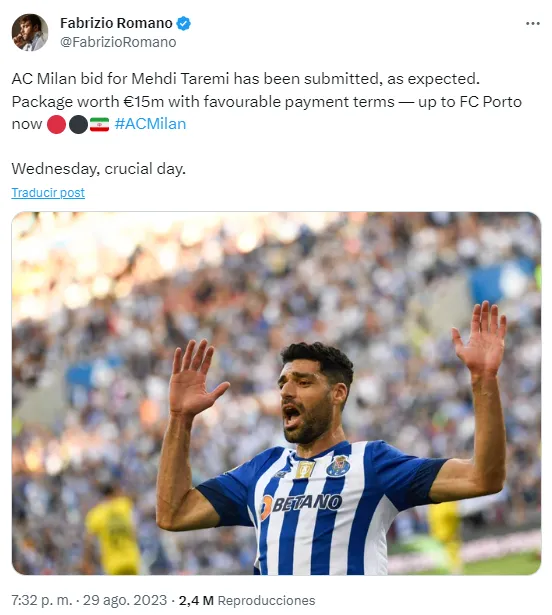Click the FC Porto crest on the jersey
The image size is (552, 615).
pyautogui.click(x=338, y=465)
